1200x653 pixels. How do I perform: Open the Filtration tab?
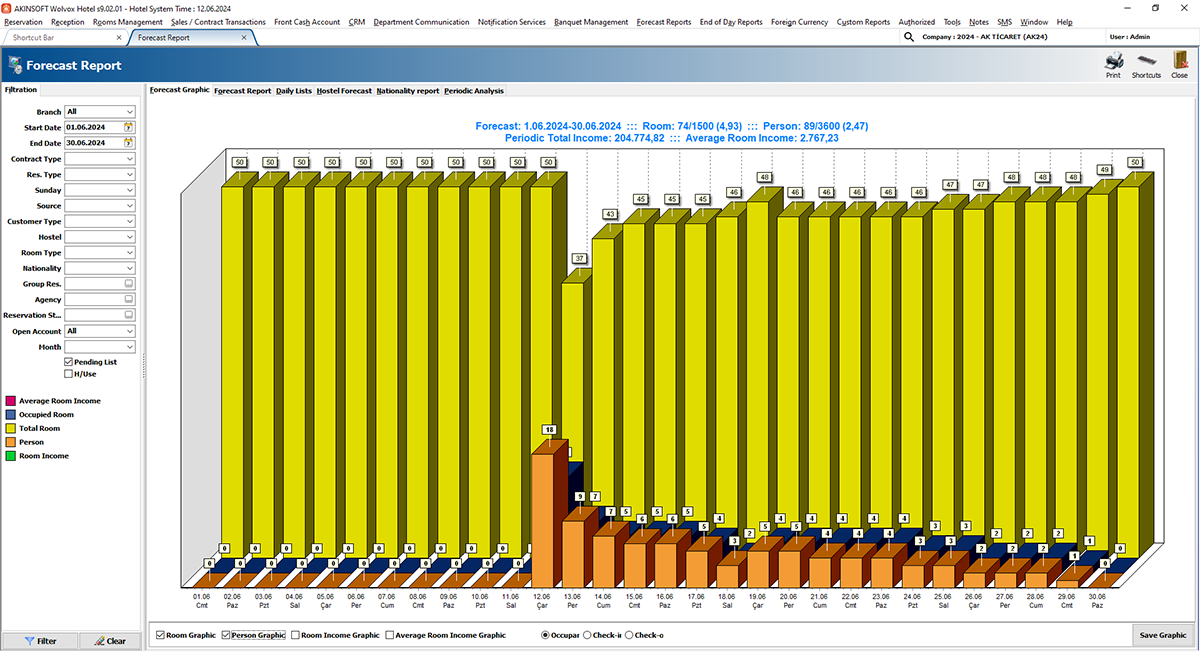click(21, 90)
